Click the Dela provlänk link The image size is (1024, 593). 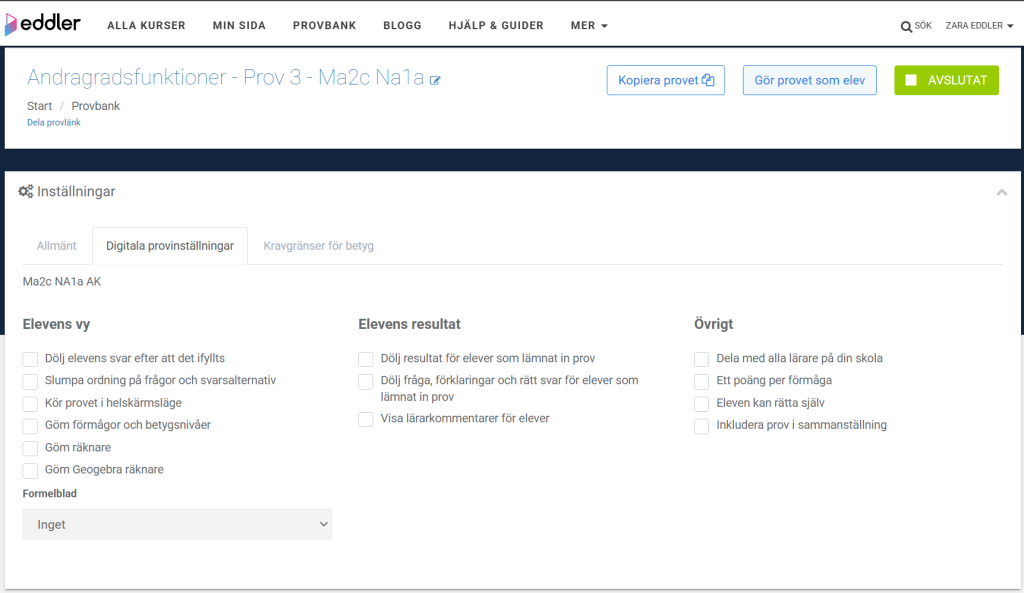[53, 122]
